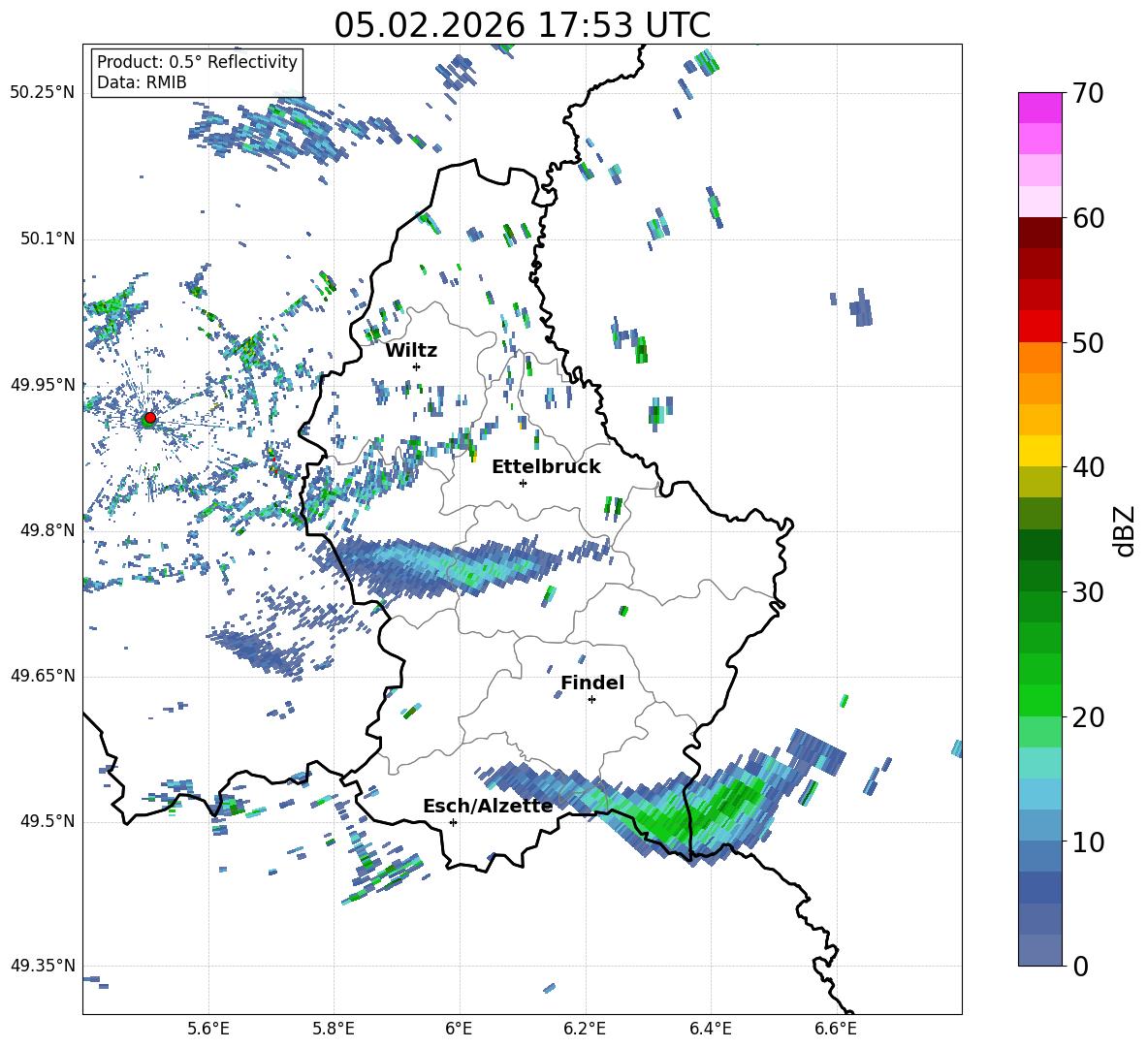Screen dimensions: 1148x1048
Task: Click the yellow colorbar segment above 40
Action: point(1039,451)
